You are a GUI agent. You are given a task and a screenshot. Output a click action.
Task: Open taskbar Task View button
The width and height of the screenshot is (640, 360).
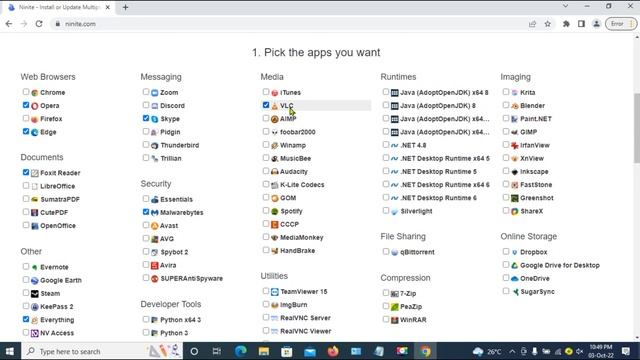tap(217, 351)
